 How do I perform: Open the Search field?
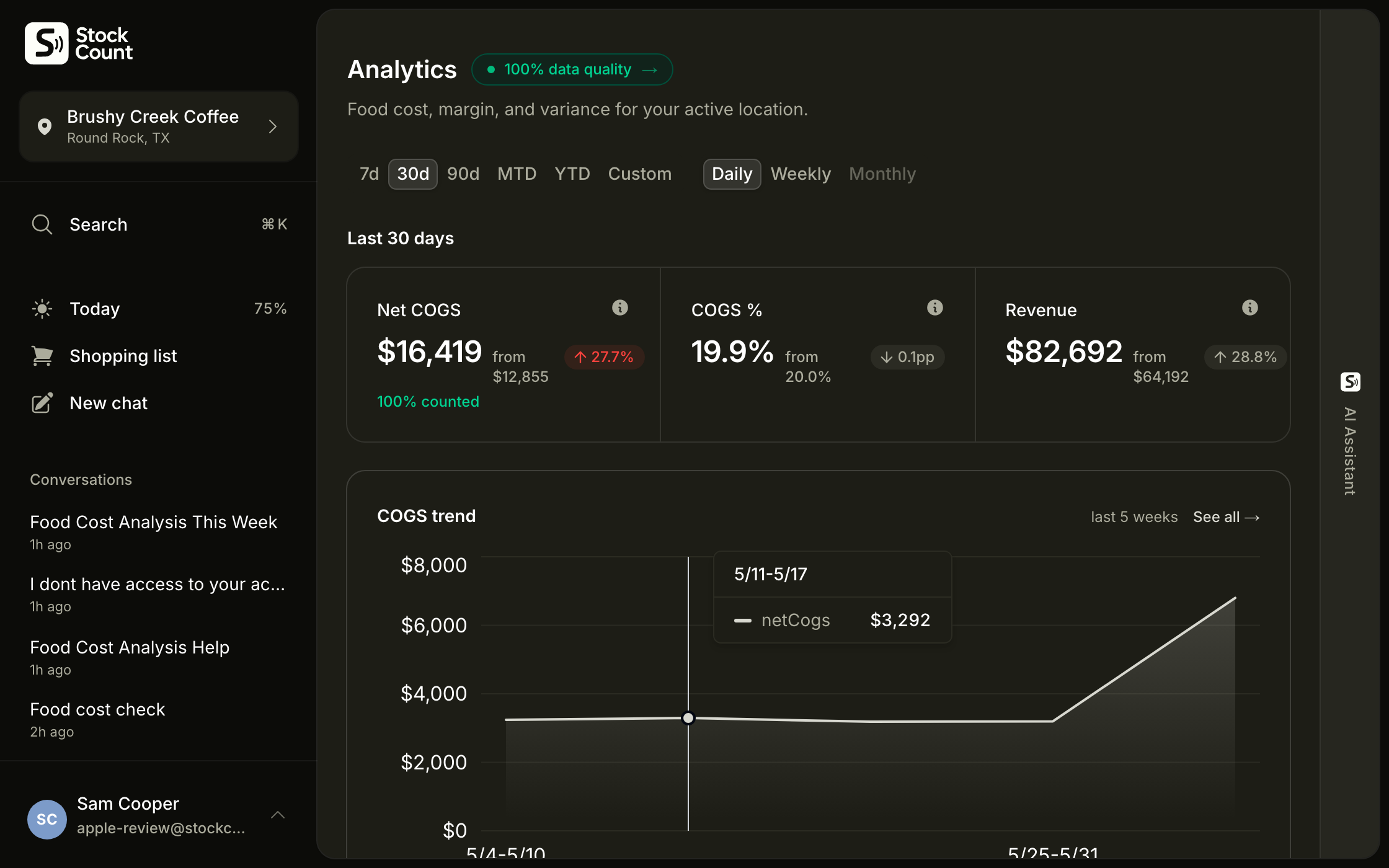pyautogui.click(x=159, y=224)
